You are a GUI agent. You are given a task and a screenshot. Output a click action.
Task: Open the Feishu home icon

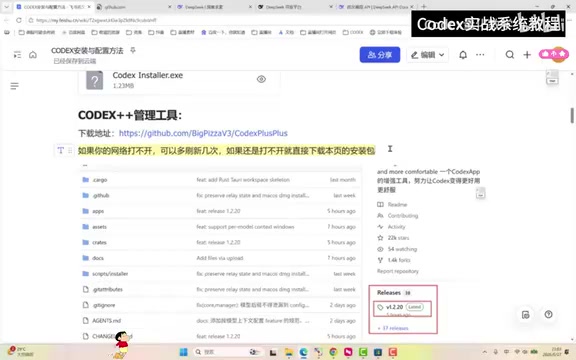point(33,55)
